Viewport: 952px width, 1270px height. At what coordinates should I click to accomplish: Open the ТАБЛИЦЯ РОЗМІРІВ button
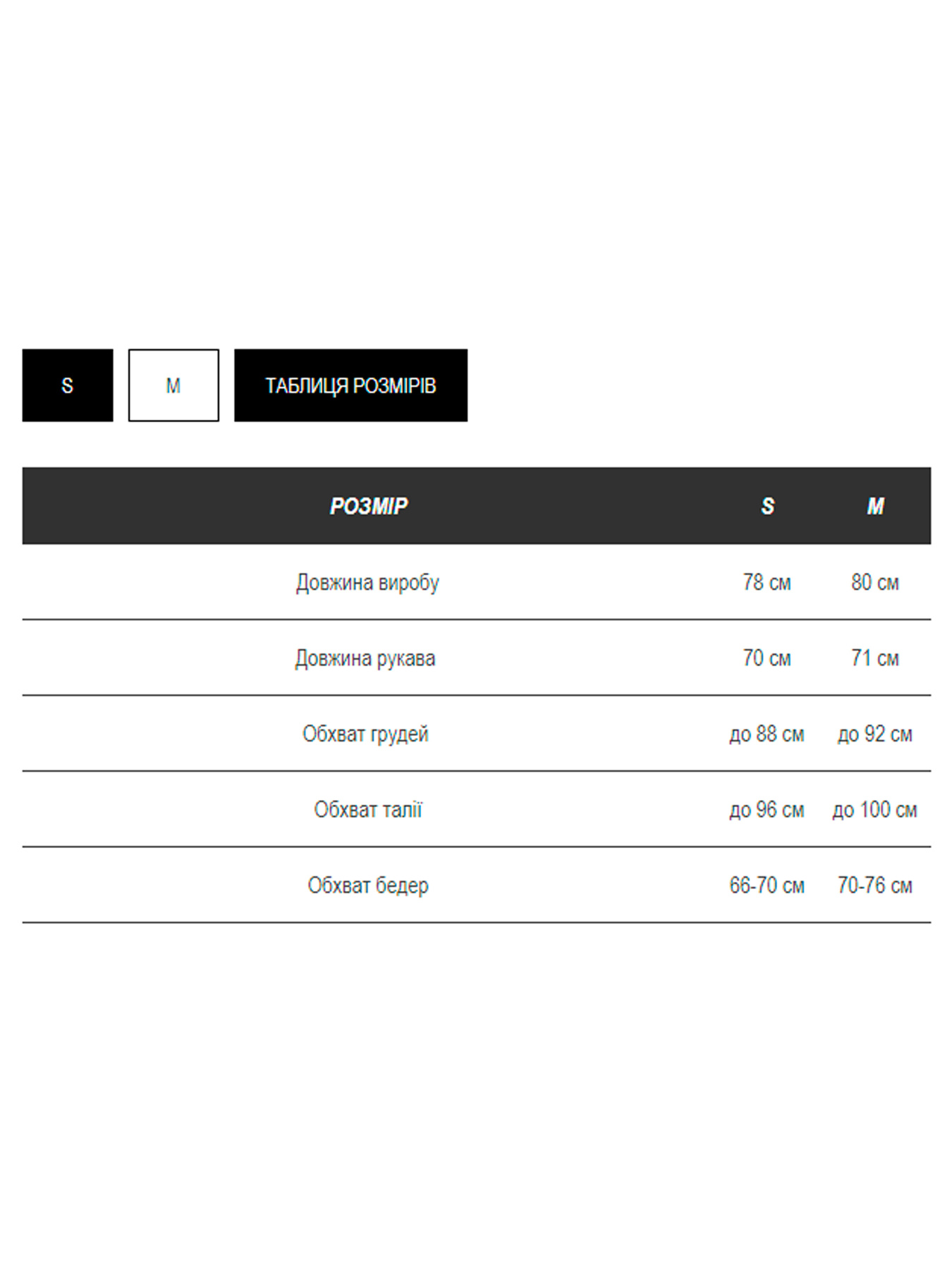click(x=350, y=385)
